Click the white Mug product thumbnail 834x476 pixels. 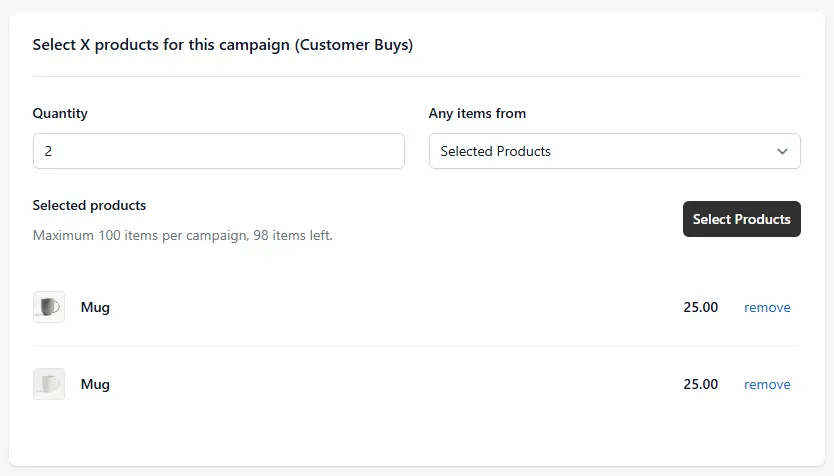point(49,384)
